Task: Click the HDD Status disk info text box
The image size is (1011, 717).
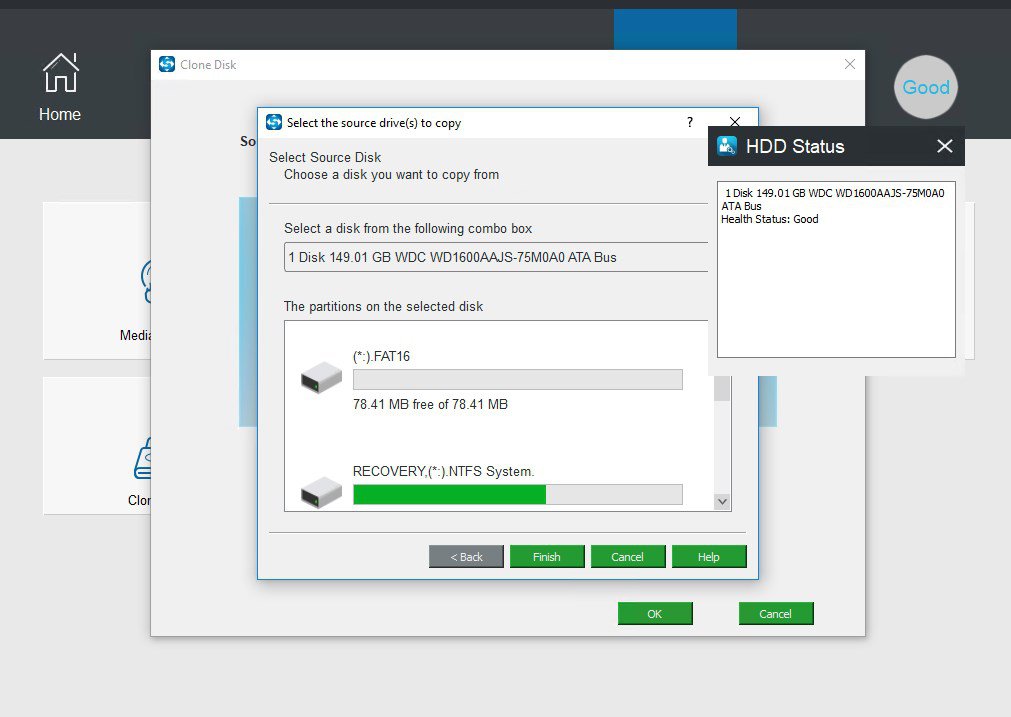Action: pos(836,268)
